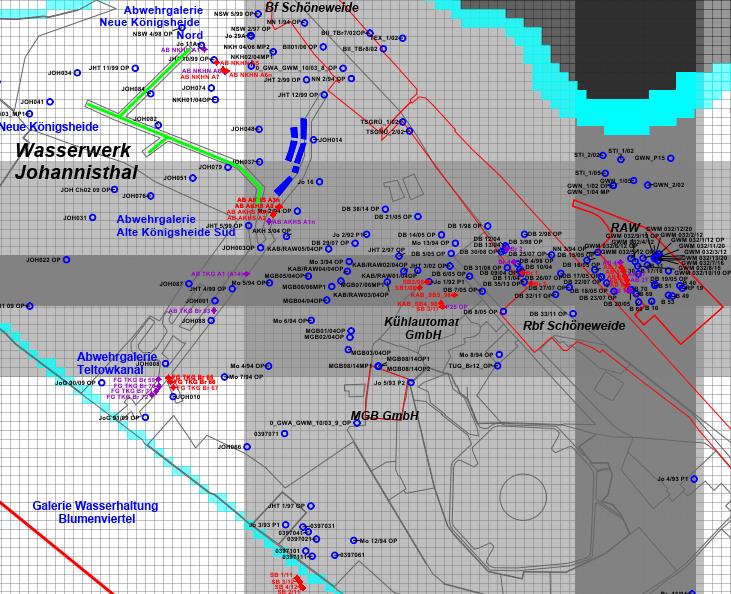Click the Mo 6/94 OP well marker

(311, 320)
